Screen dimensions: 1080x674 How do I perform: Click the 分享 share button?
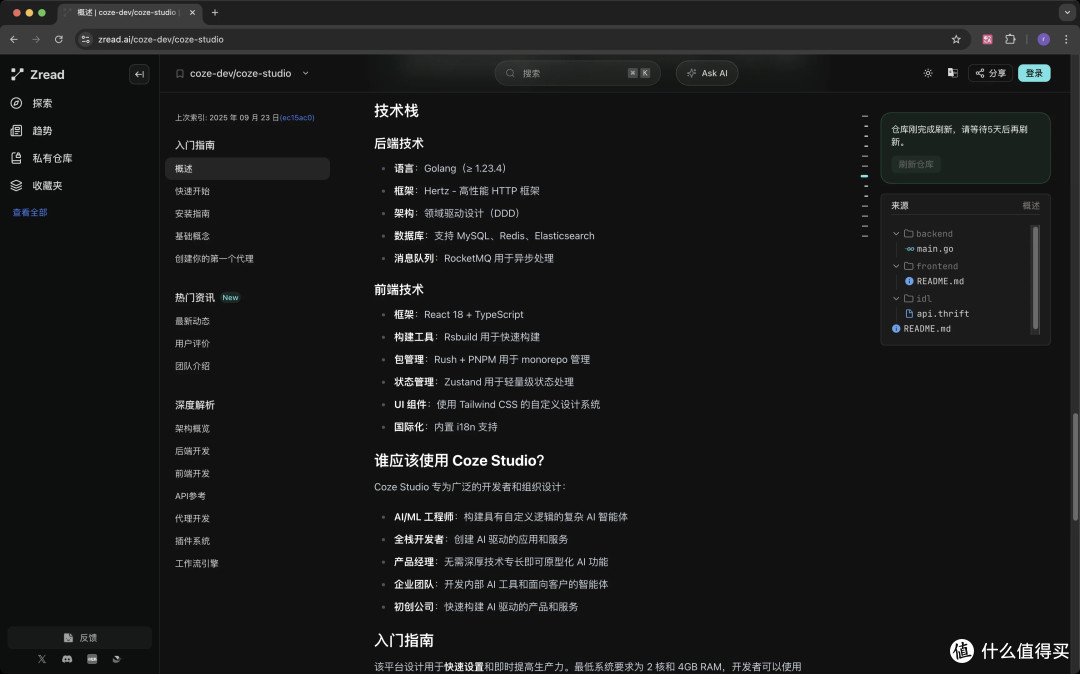coord(990,73)
